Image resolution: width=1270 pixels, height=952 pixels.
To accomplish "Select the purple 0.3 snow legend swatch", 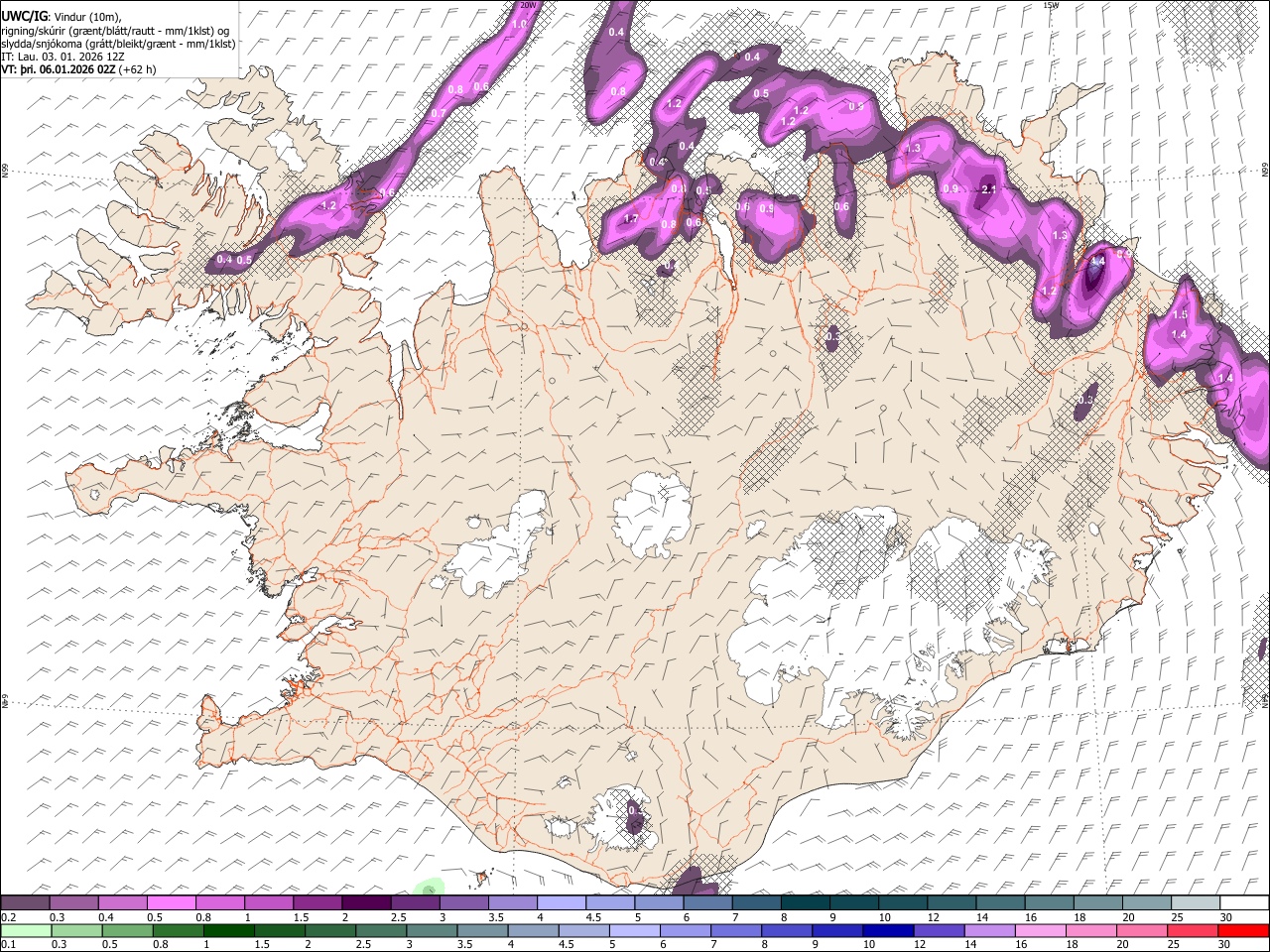I will 73,902.
